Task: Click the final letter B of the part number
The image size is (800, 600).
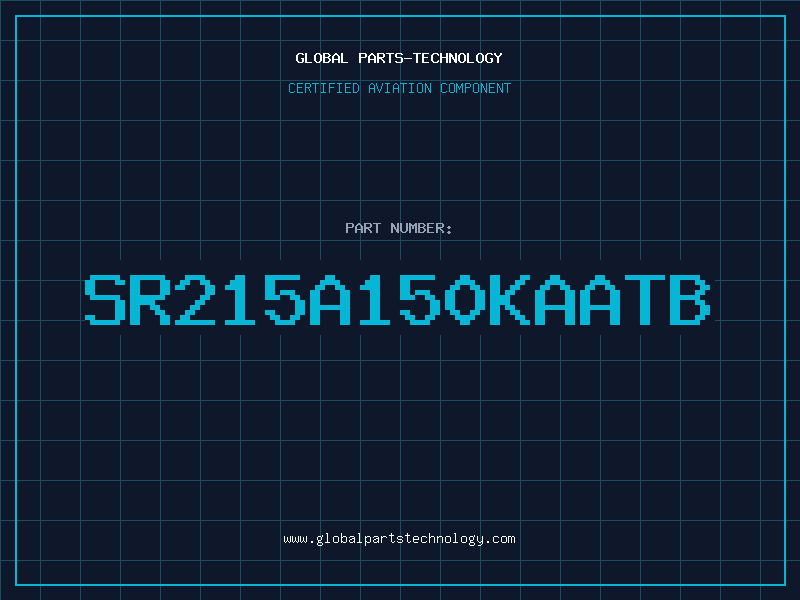Action: (x=690, y=299)
